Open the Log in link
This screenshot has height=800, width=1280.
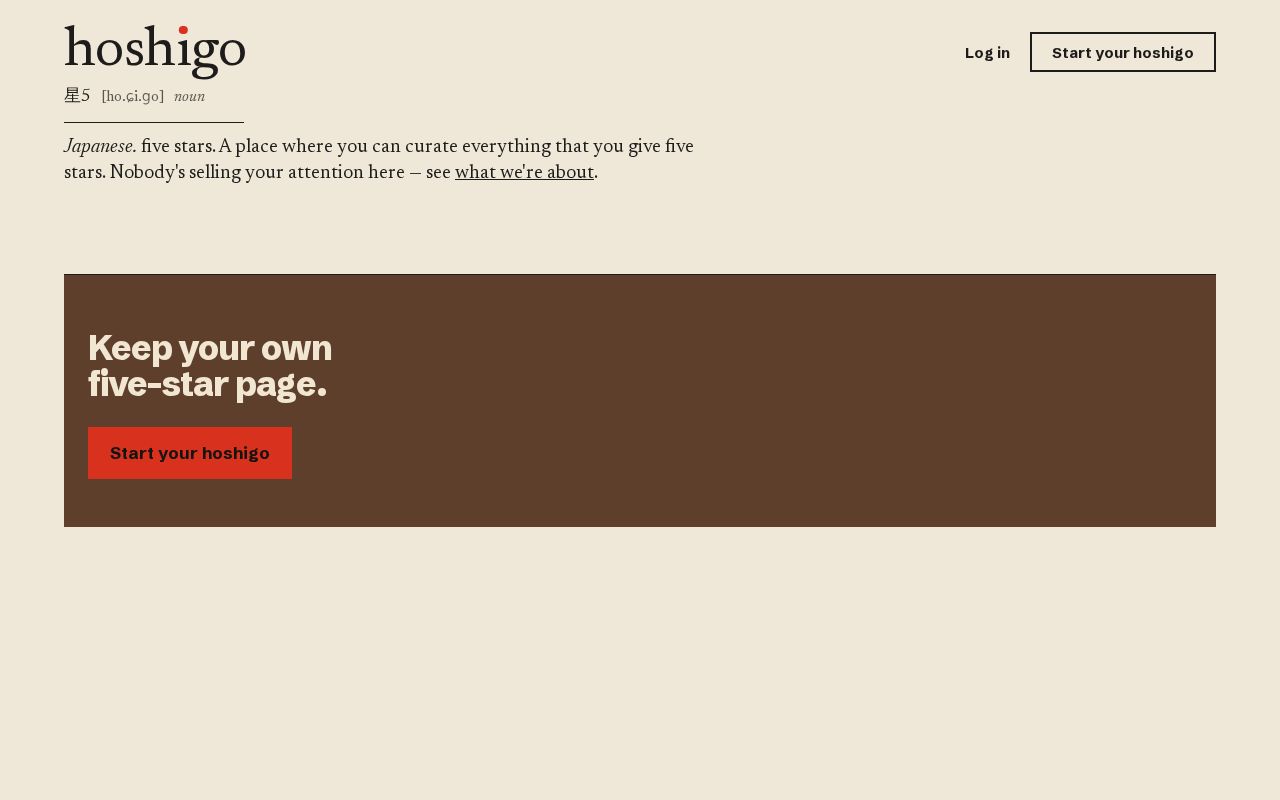click(987, 53)
